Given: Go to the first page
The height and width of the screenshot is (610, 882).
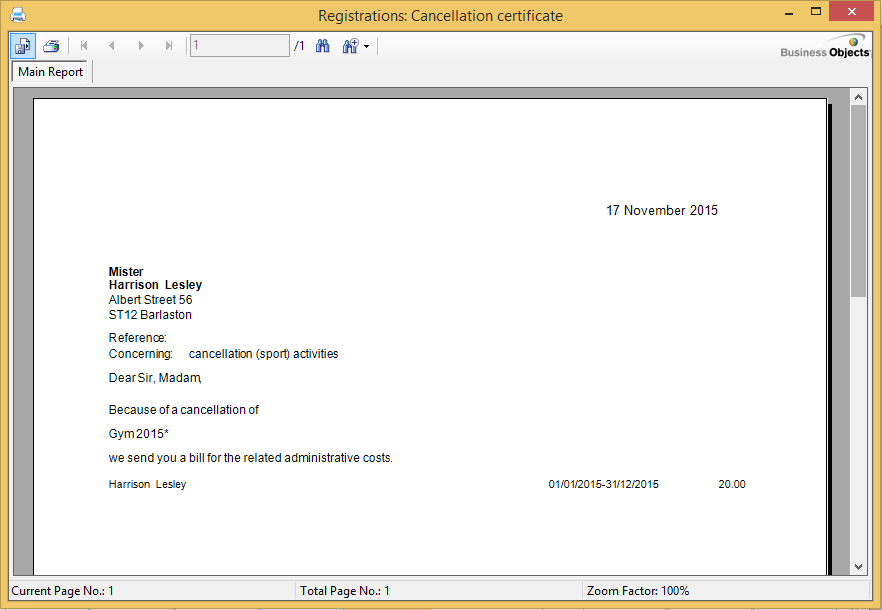Looking at the screenshot, I should 84,46.
